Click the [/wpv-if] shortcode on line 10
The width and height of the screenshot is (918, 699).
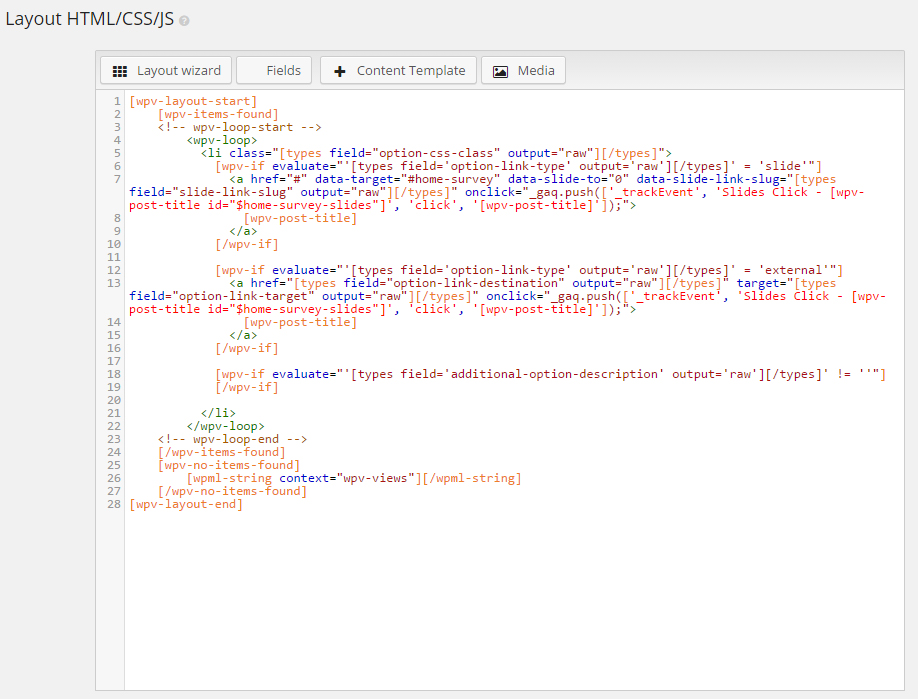[246, 244]
